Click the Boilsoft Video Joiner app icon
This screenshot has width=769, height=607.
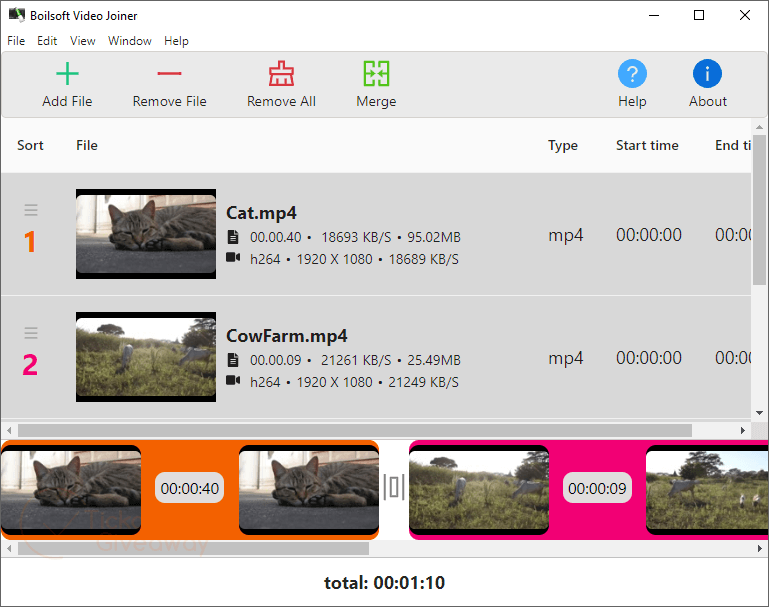[x=17, y=15]
